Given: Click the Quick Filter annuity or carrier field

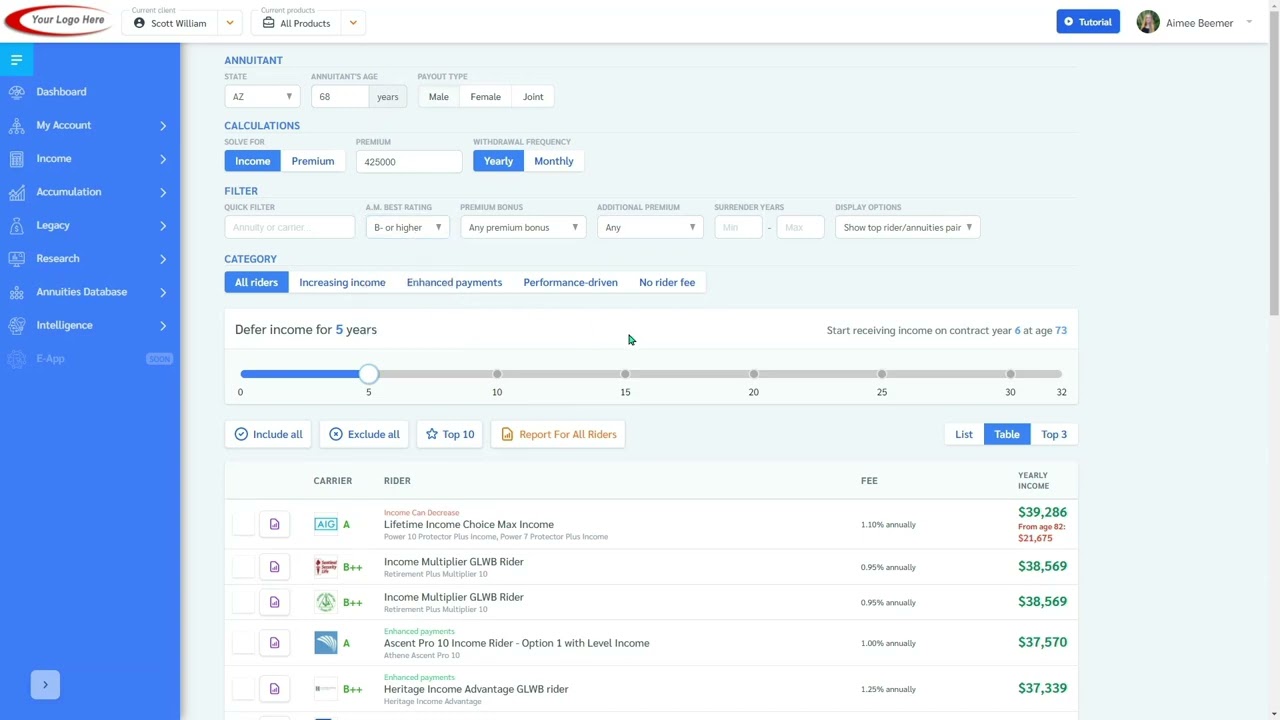Looking at the screenshot, I should pos(290,227).
